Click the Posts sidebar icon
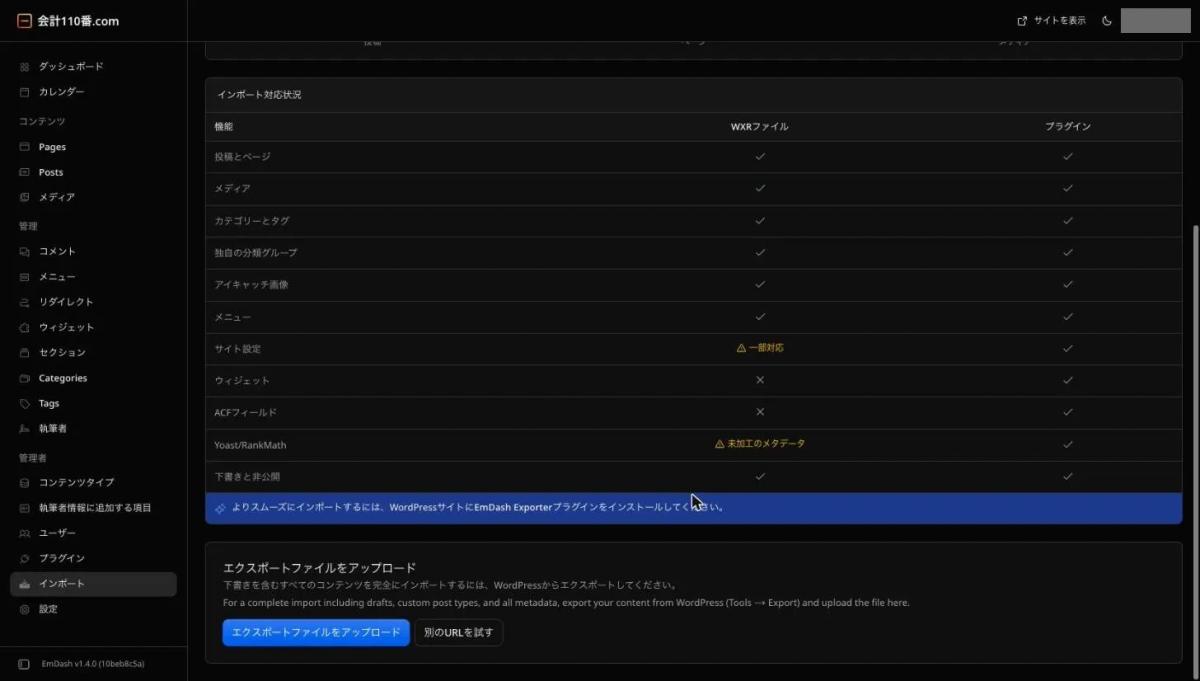Screen dimensions: 1200x681 click(x=25, y=172)
